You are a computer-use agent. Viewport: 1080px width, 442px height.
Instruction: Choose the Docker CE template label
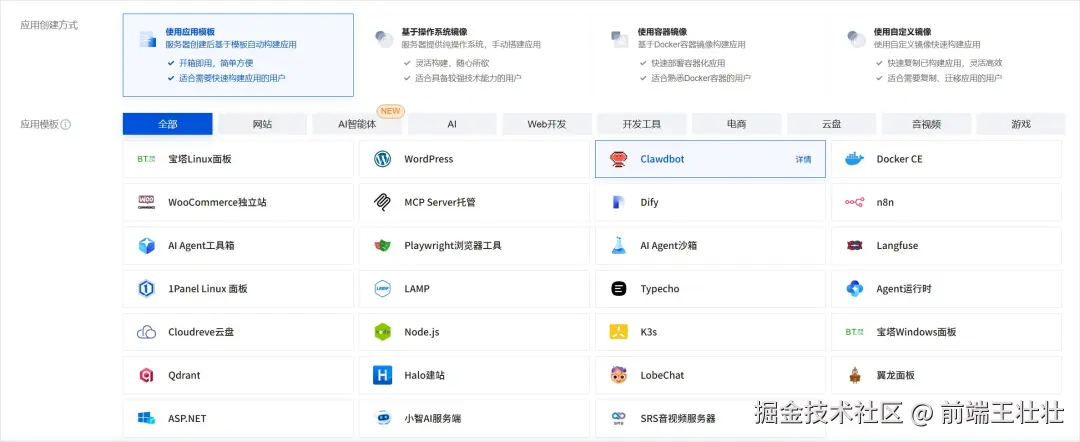899,159
